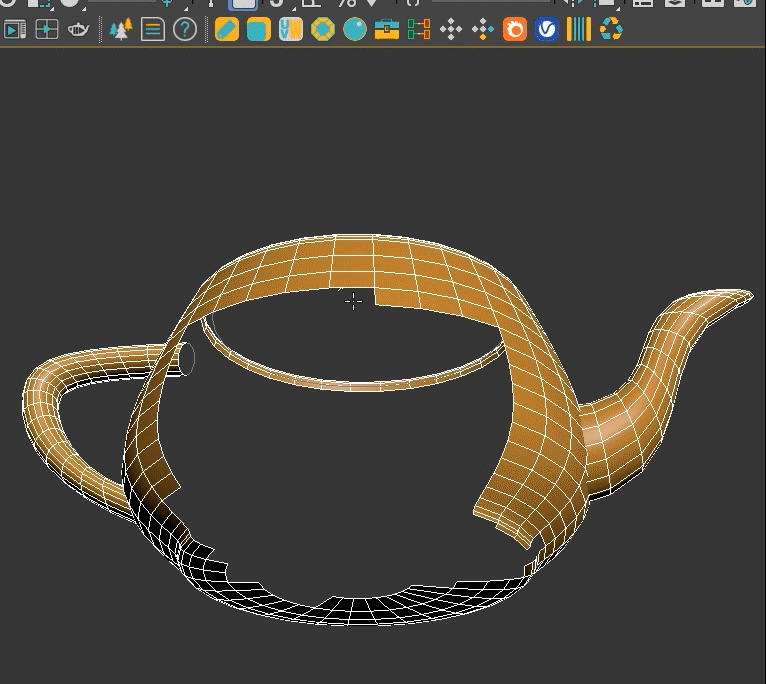Viewport: 766px width, 684px height.
Task: Click the pine trees toolbar icon
Action: click(x=121, y=30)
